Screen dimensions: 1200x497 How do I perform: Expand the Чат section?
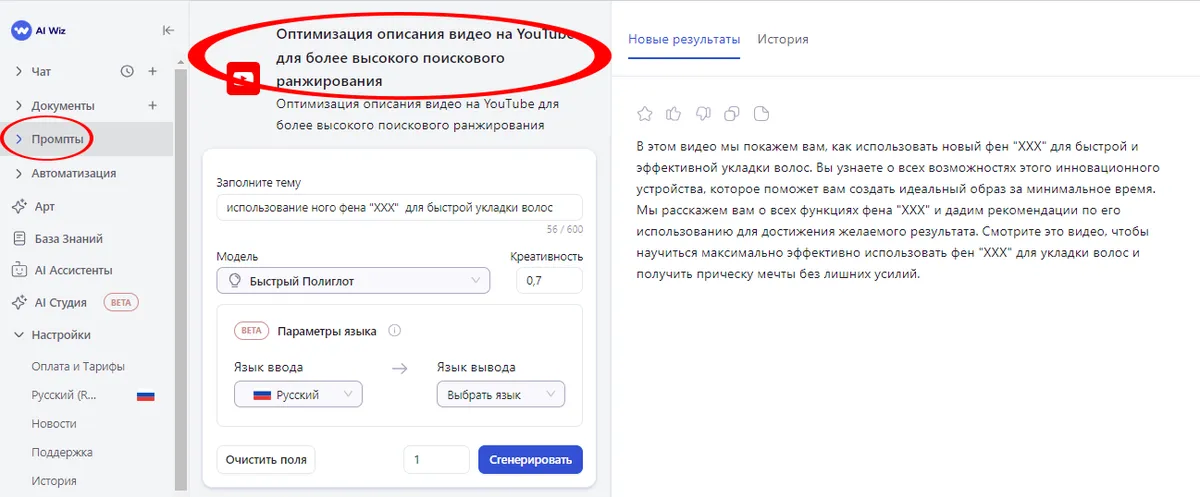(x=19, y=71)
